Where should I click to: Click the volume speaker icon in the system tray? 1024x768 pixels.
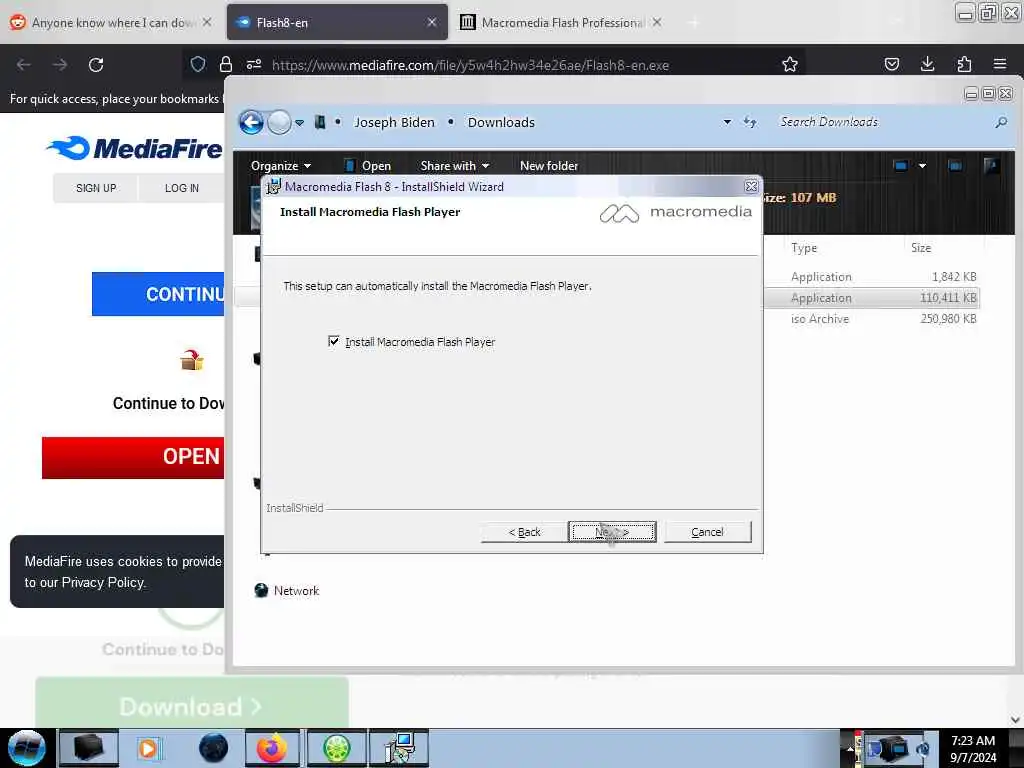[923, 748]
